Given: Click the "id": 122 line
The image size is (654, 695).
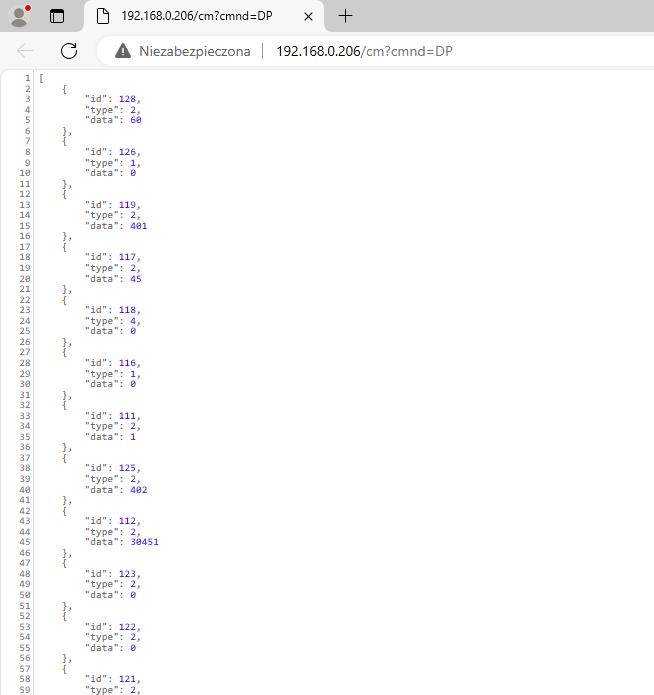Looking at the screenshot, I should point(113,627).
